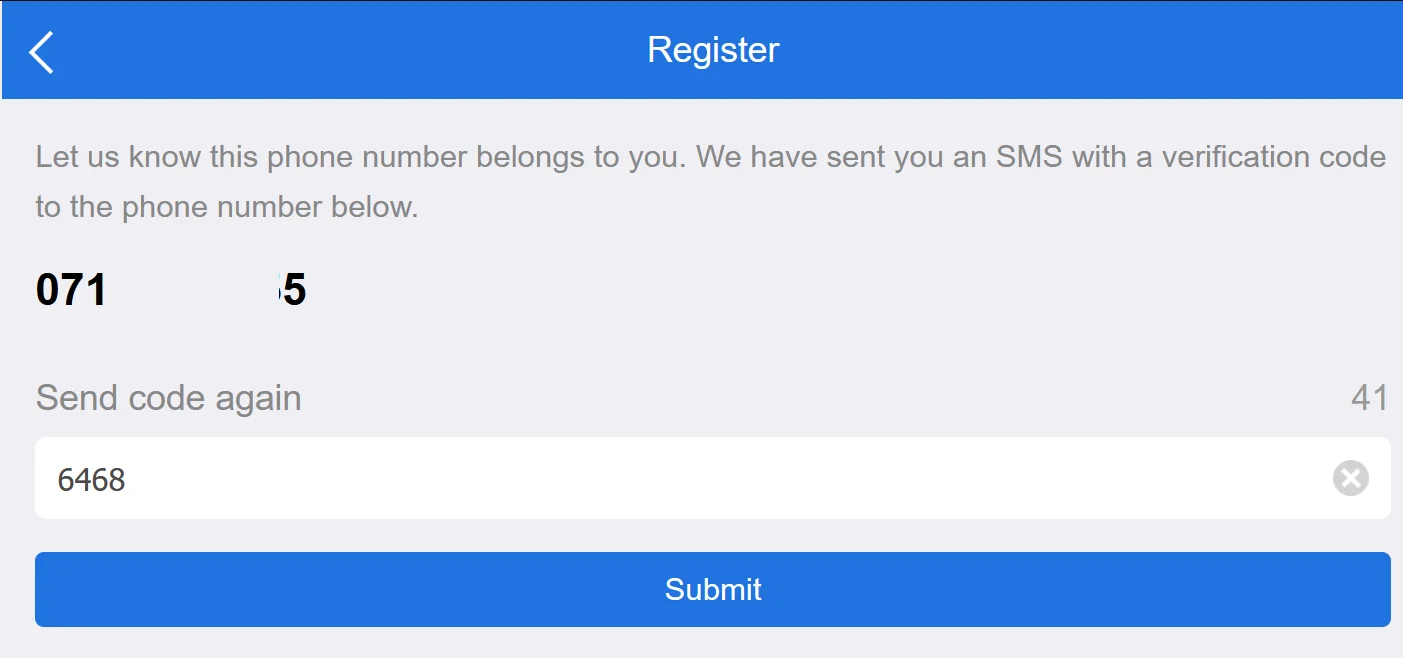The width and height of the screenshot is (1403, 658).
Task: Click the Register page title
Action: [713, 50]
